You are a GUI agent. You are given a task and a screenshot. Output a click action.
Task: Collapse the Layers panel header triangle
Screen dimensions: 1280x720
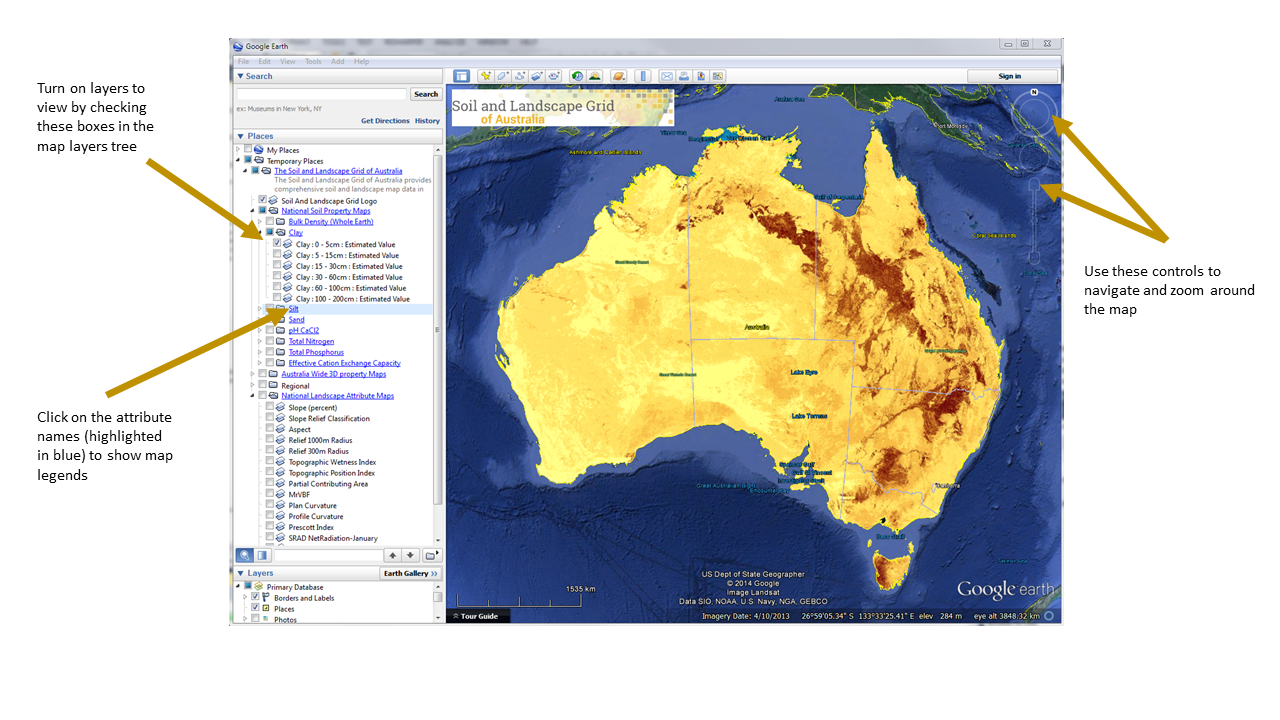pos(240,573)
